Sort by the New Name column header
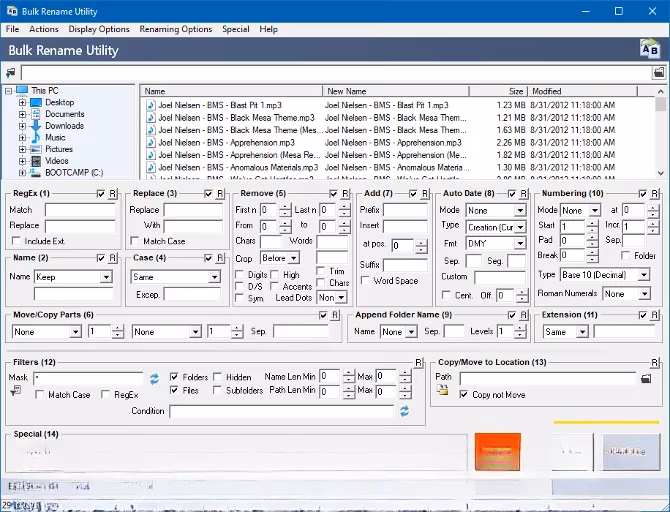Viewport: 670px width, 512px height. tap(396, 91)
